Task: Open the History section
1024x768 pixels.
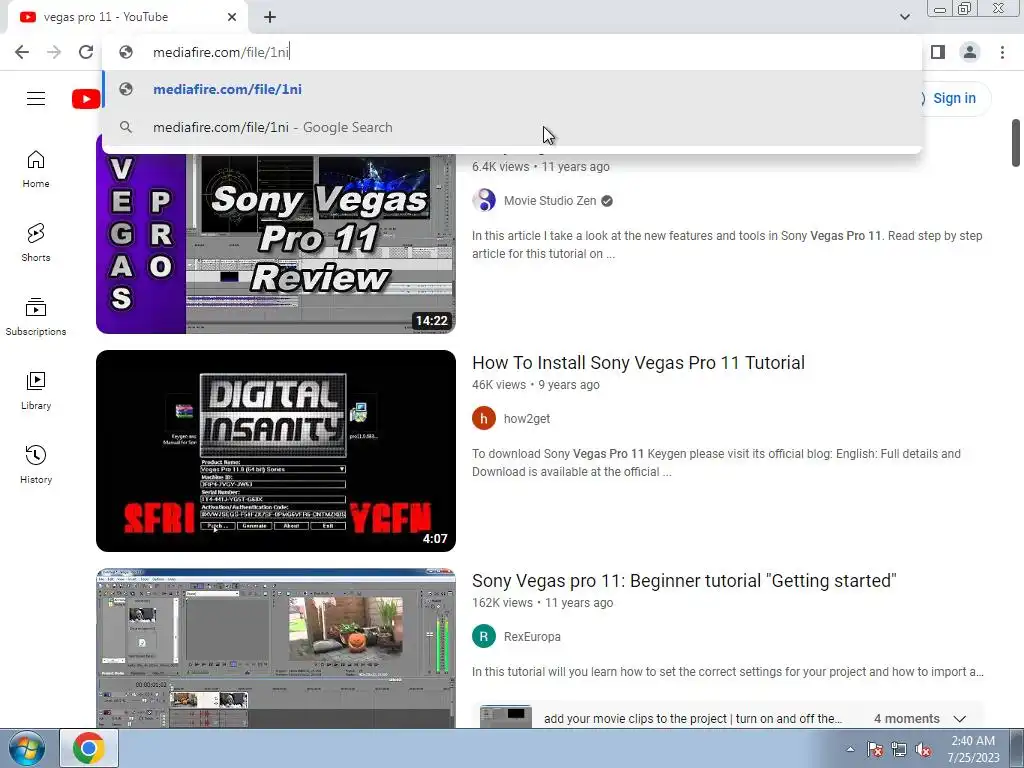Action: point(36,464)
